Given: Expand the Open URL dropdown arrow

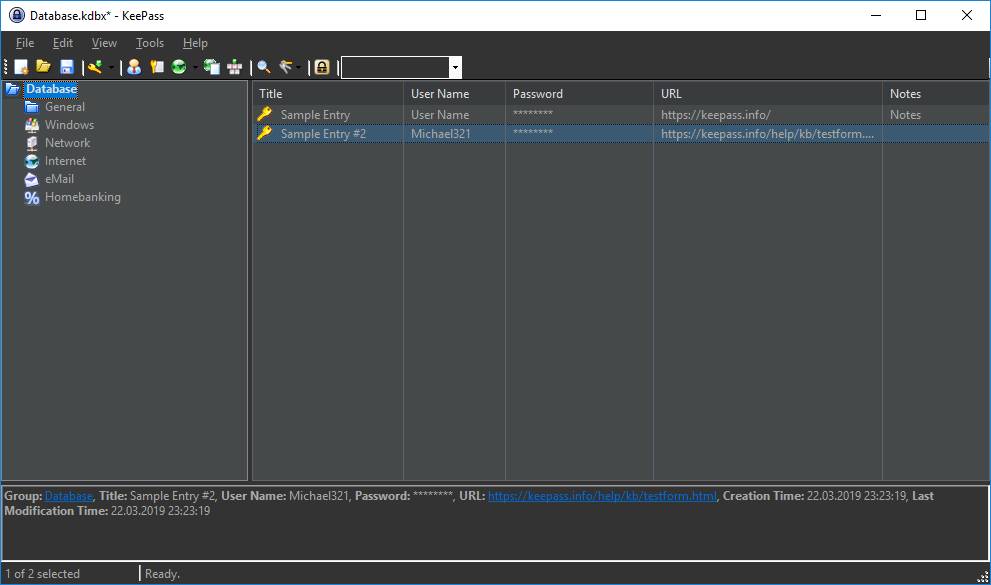Looking at the screenshot, I should (195, 67).
